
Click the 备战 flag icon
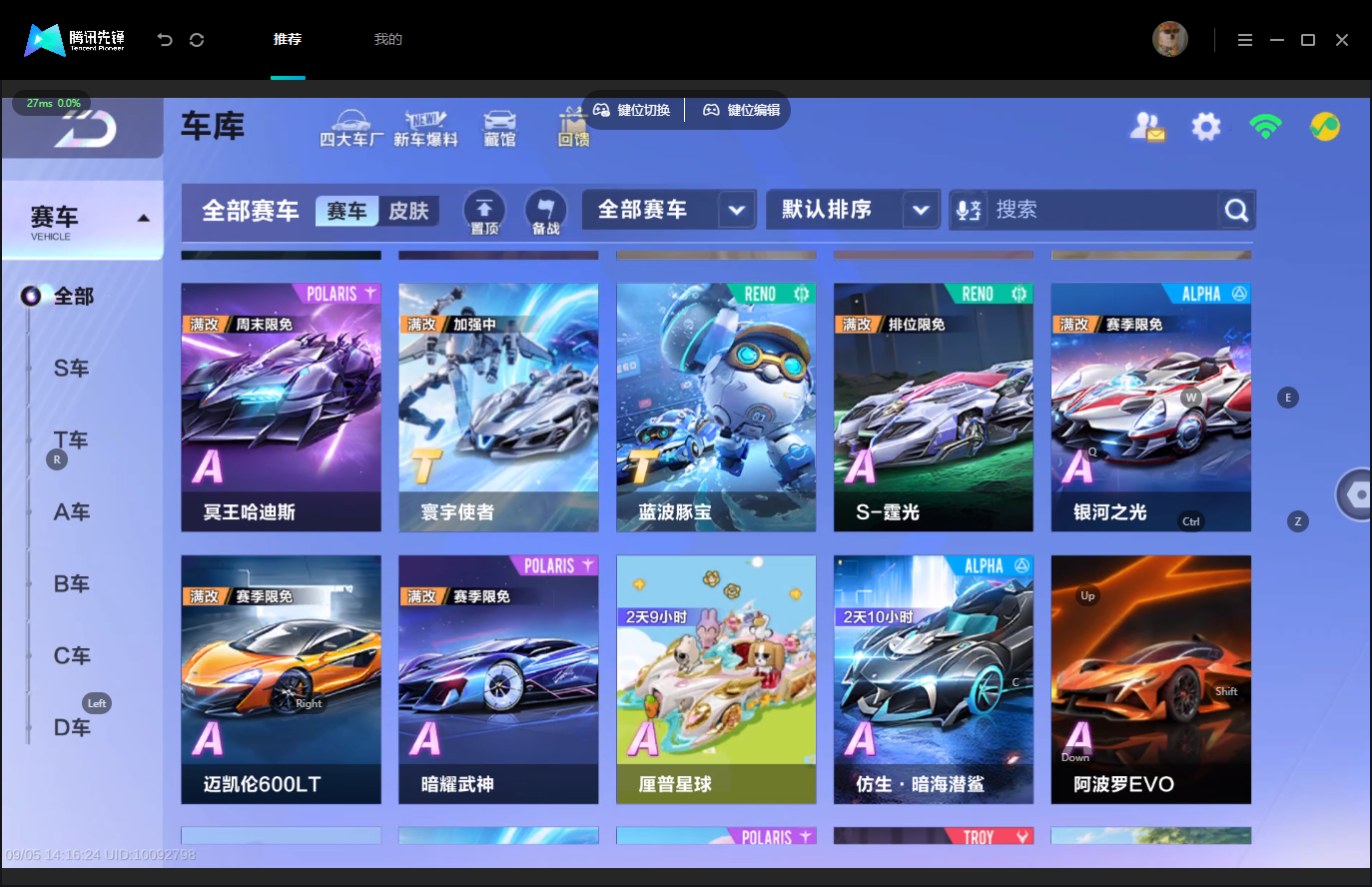click(x=545, y=212)
